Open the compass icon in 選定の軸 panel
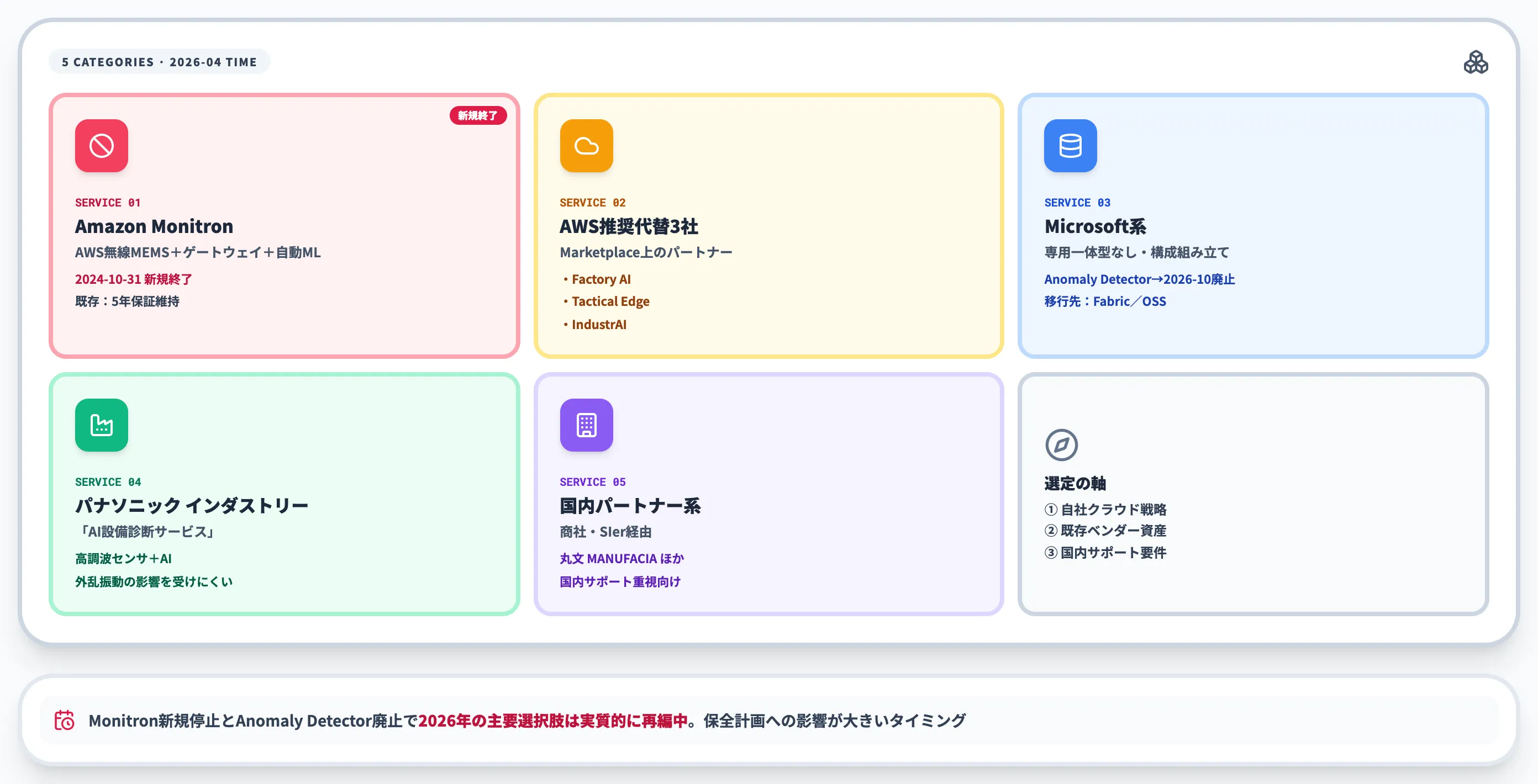The height and width of the screenshot is (784, 1538). click(1063, 444)
